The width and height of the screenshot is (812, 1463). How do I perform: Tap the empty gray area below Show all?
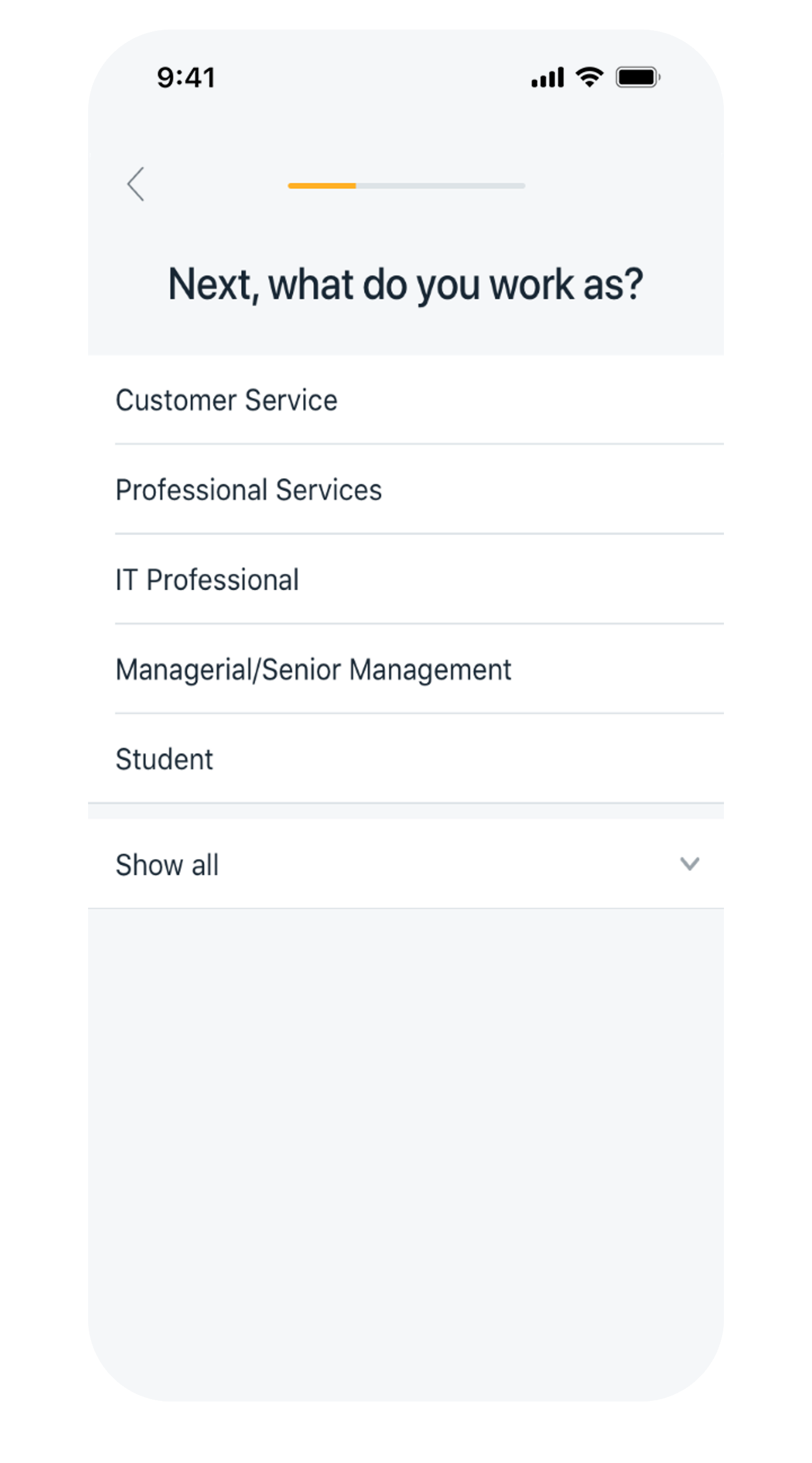coord(405,1153)
